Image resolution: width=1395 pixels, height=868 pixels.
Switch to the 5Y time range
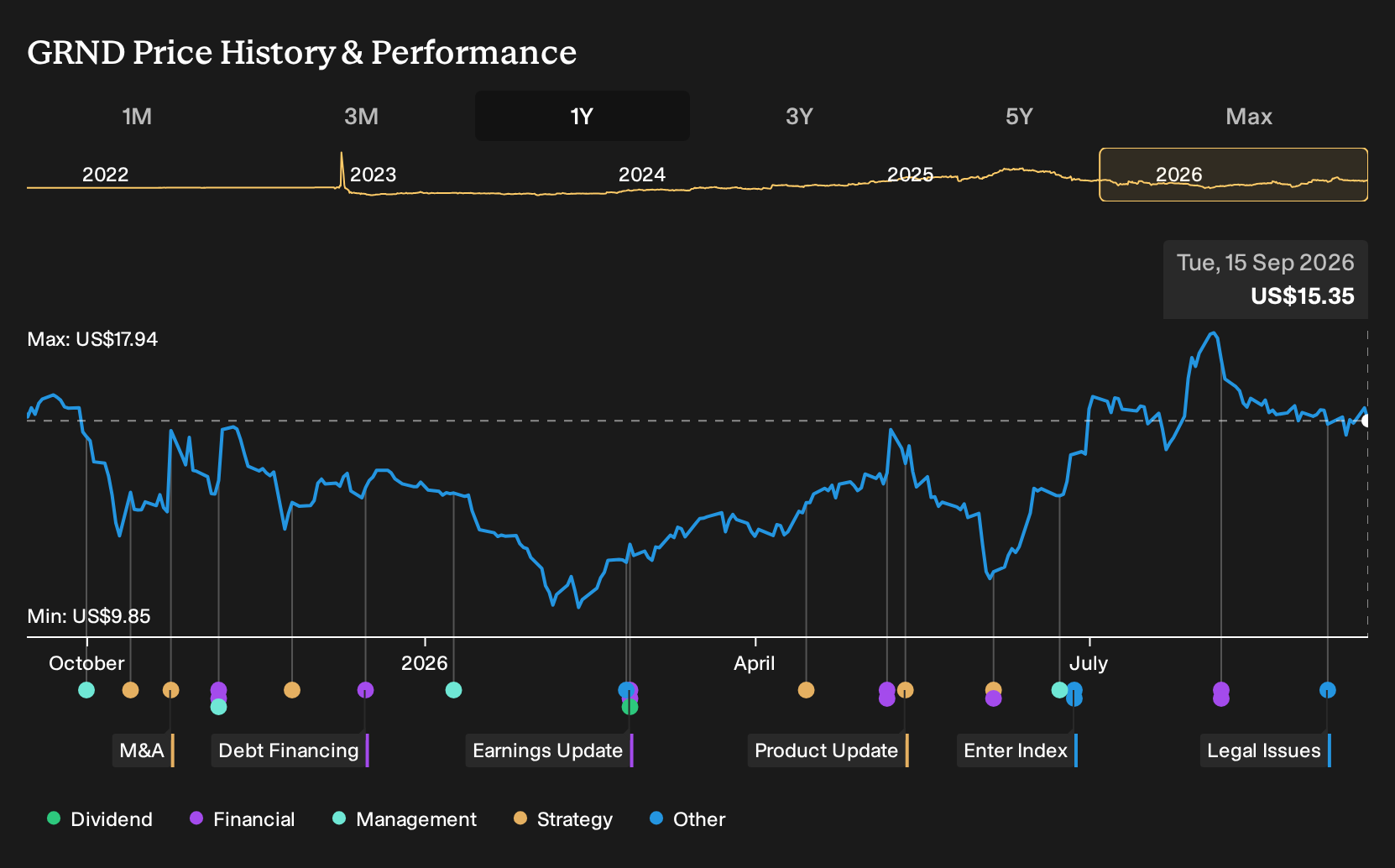(x=1019, y=116)
